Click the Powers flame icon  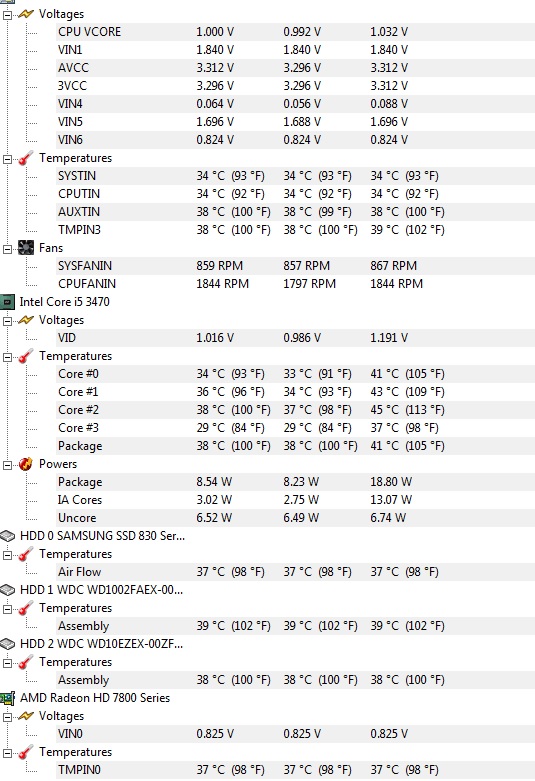(26, 464)
